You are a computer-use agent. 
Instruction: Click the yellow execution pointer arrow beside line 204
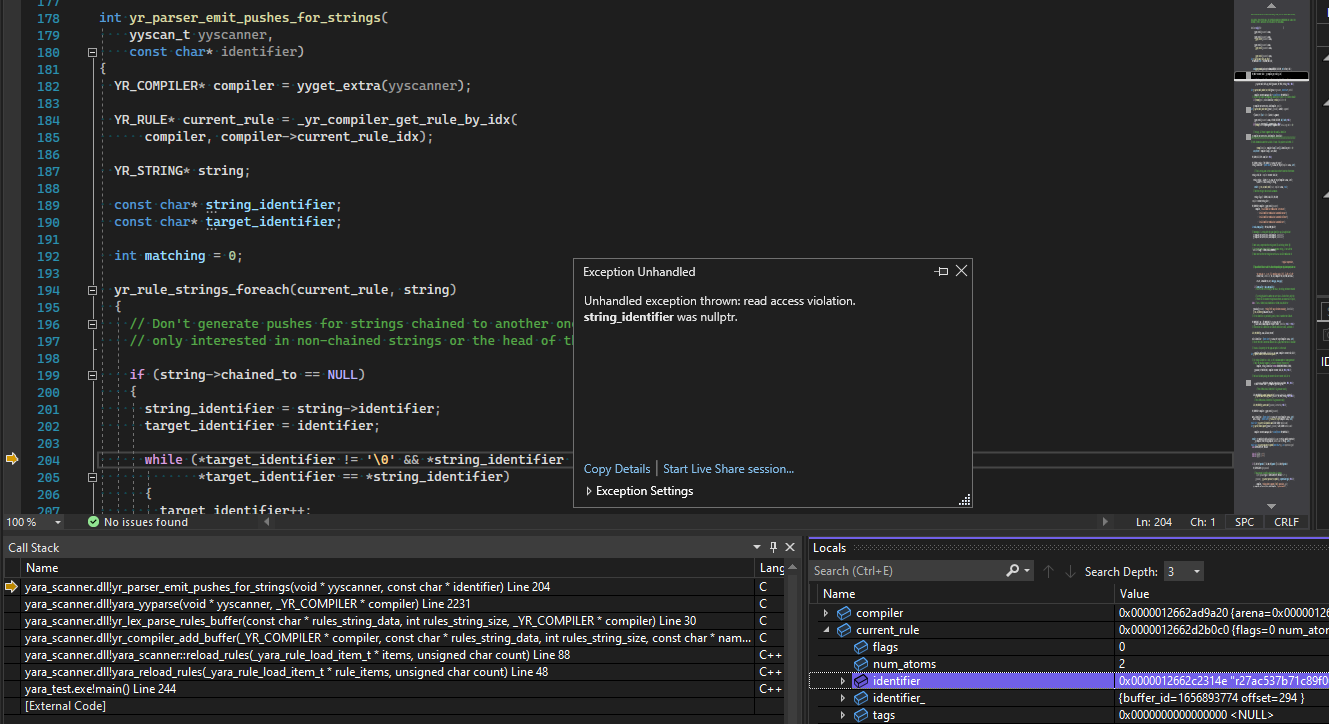[13, 458]
